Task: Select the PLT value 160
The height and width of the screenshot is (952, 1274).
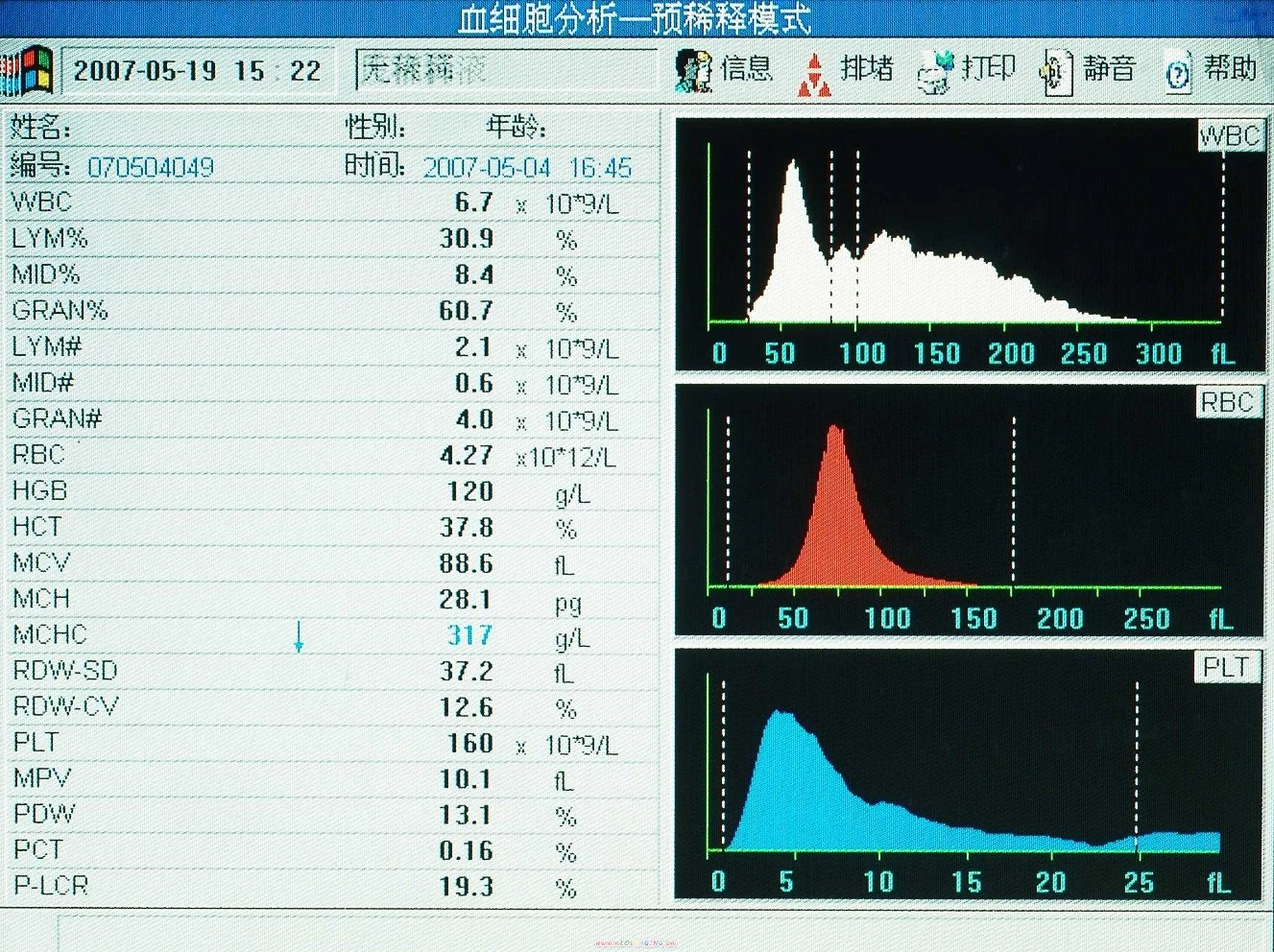Action: tap(470, 743)
